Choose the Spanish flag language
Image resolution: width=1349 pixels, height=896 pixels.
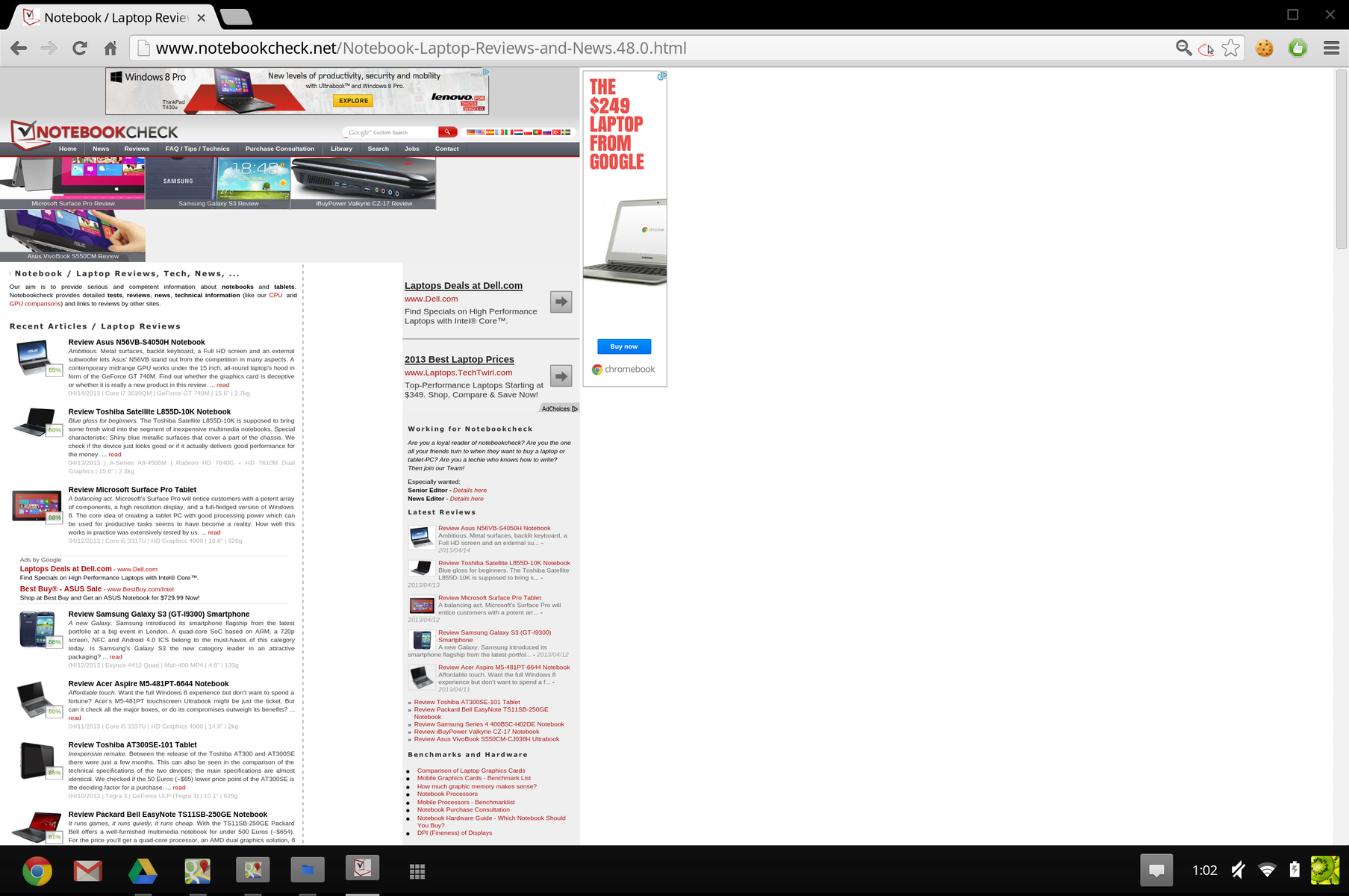pos(490,132)
